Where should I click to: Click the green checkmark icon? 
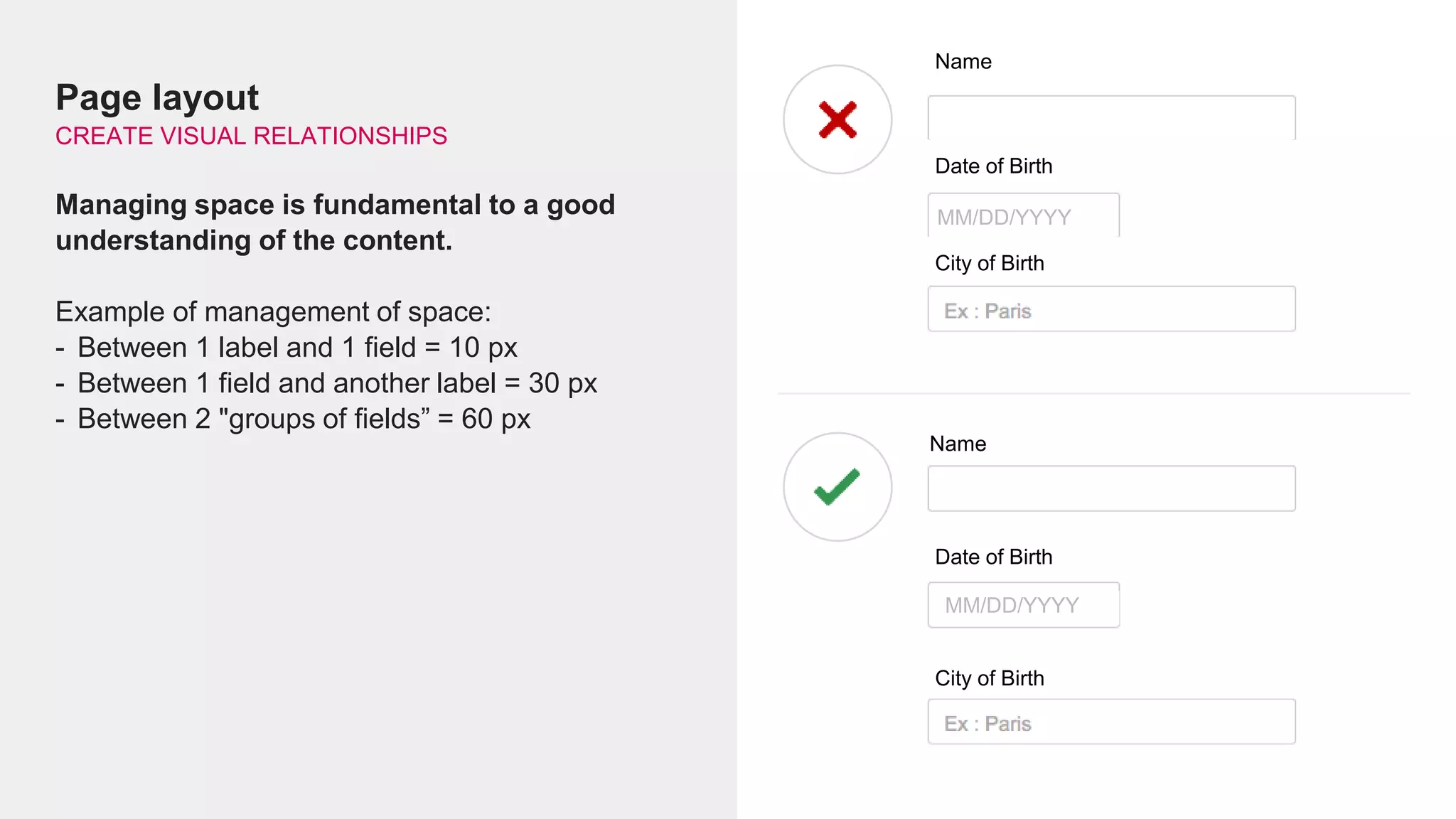point(837,487)
